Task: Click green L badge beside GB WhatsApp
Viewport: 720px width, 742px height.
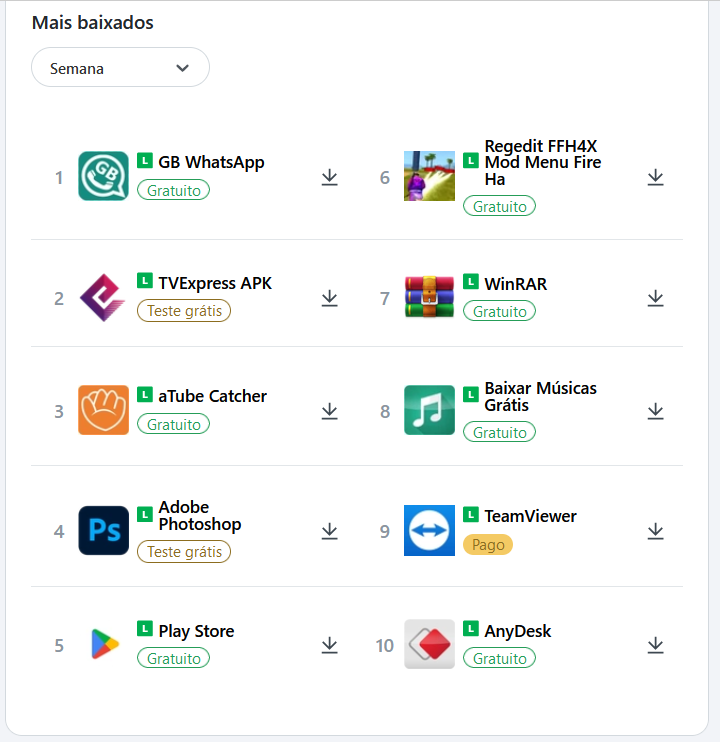Action: coord(145,160)
